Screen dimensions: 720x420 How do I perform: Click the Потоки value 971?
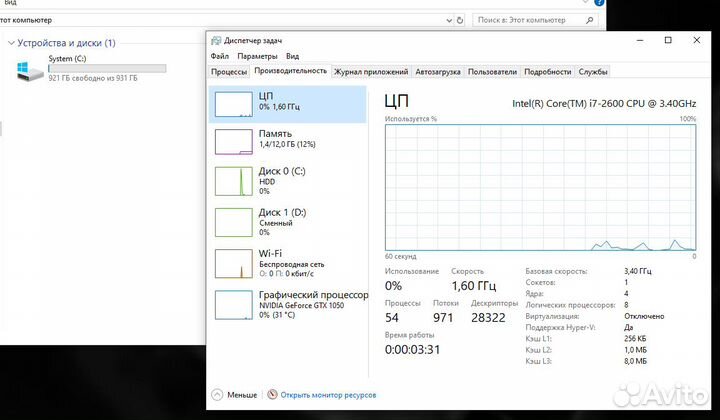point(443,318)
